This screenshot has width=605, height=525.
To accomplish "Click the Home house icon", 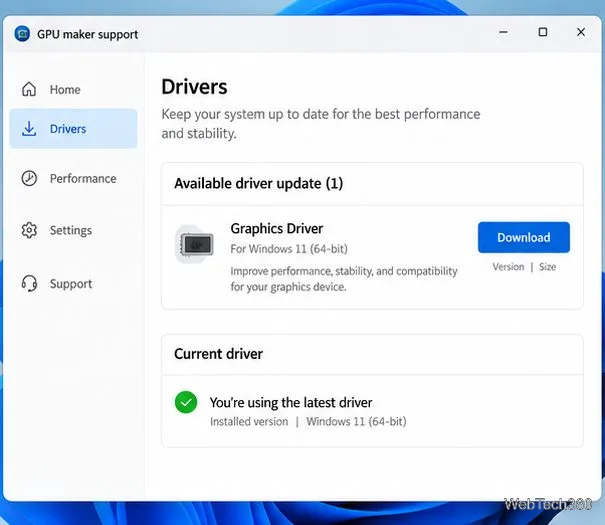I will point(29,89).
